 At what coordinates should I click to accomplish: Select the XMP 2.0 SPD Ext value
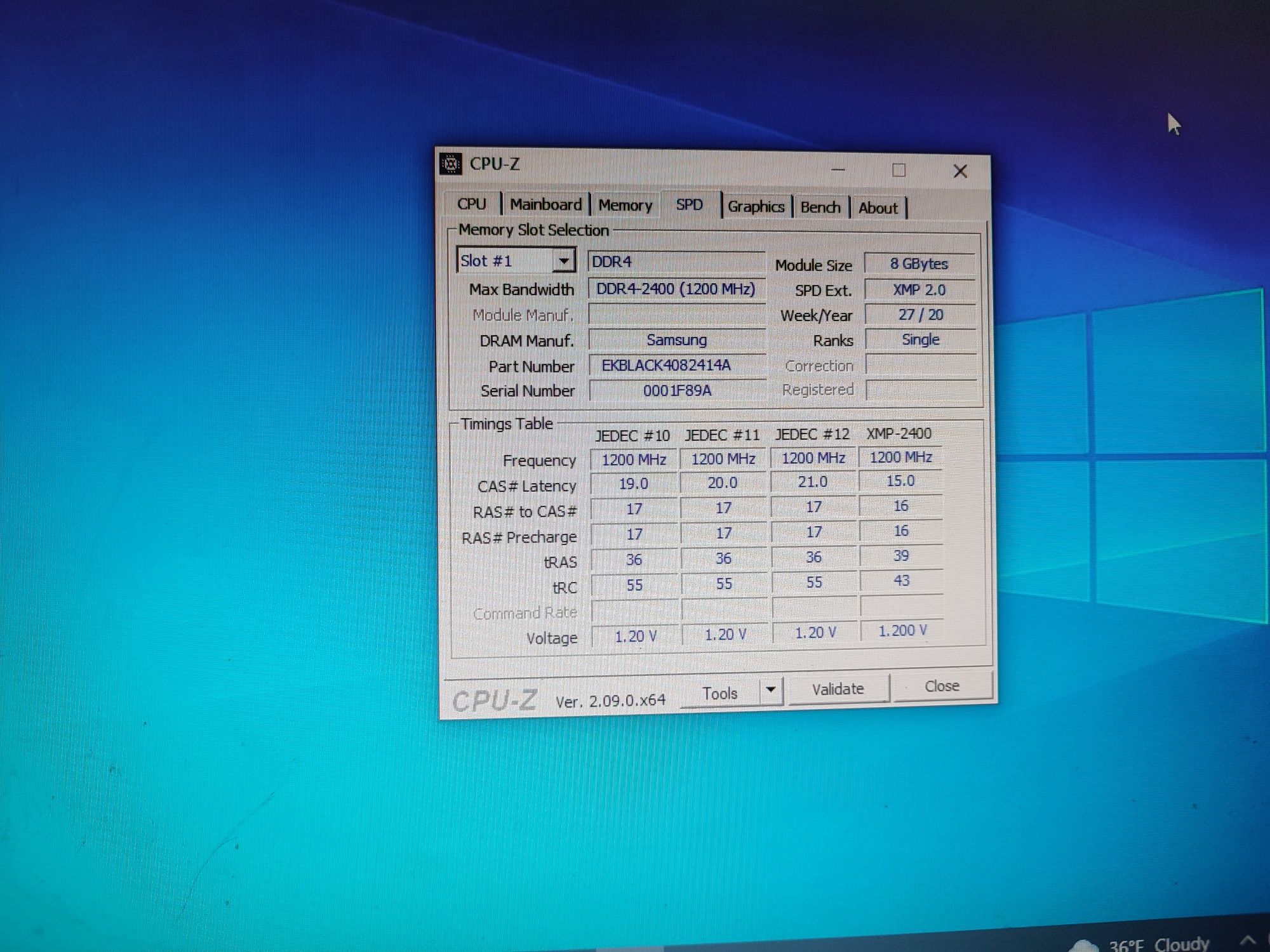[919, 289]
